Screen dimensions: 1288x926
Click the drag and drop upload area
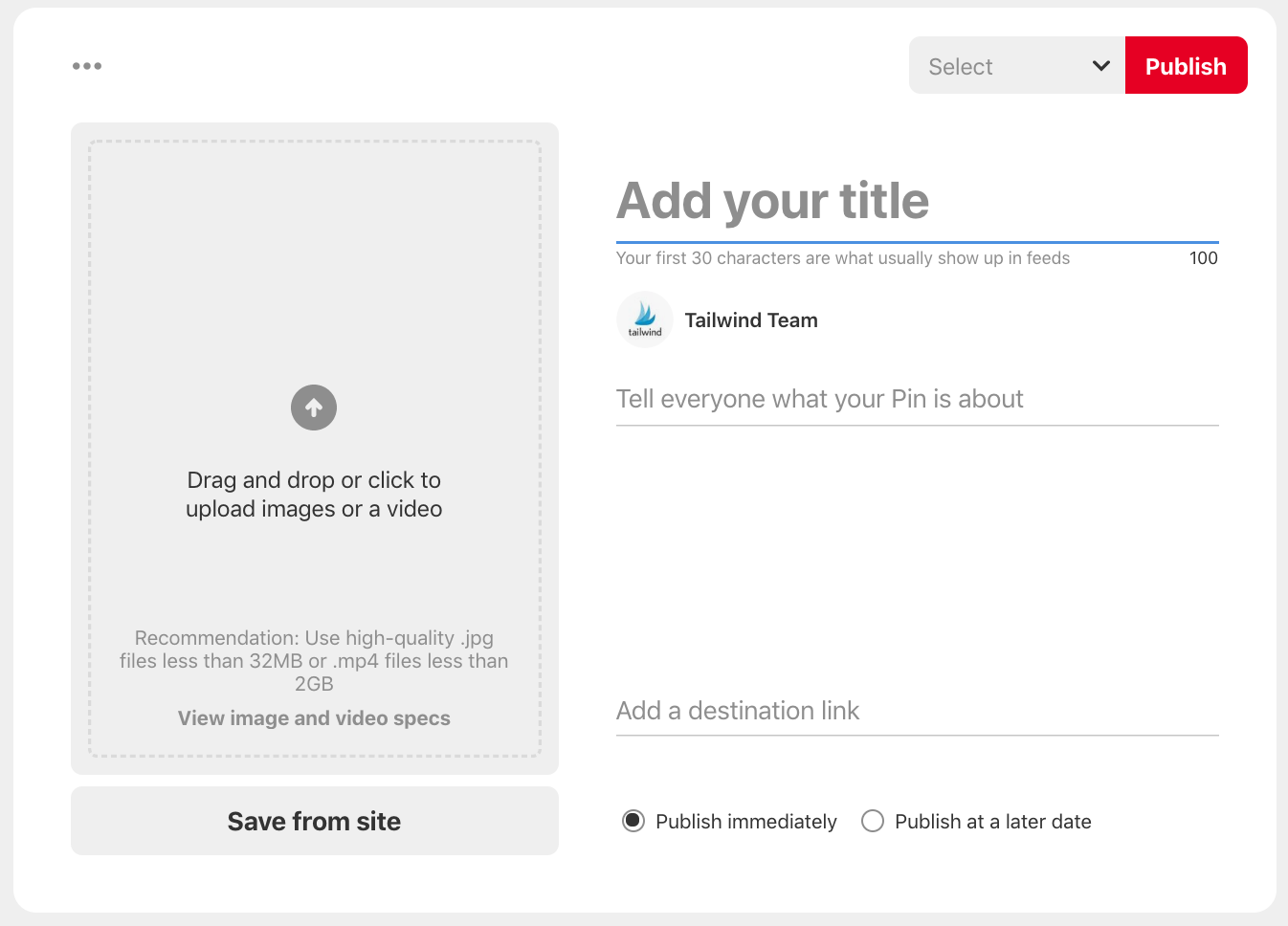tap(315, 449)
